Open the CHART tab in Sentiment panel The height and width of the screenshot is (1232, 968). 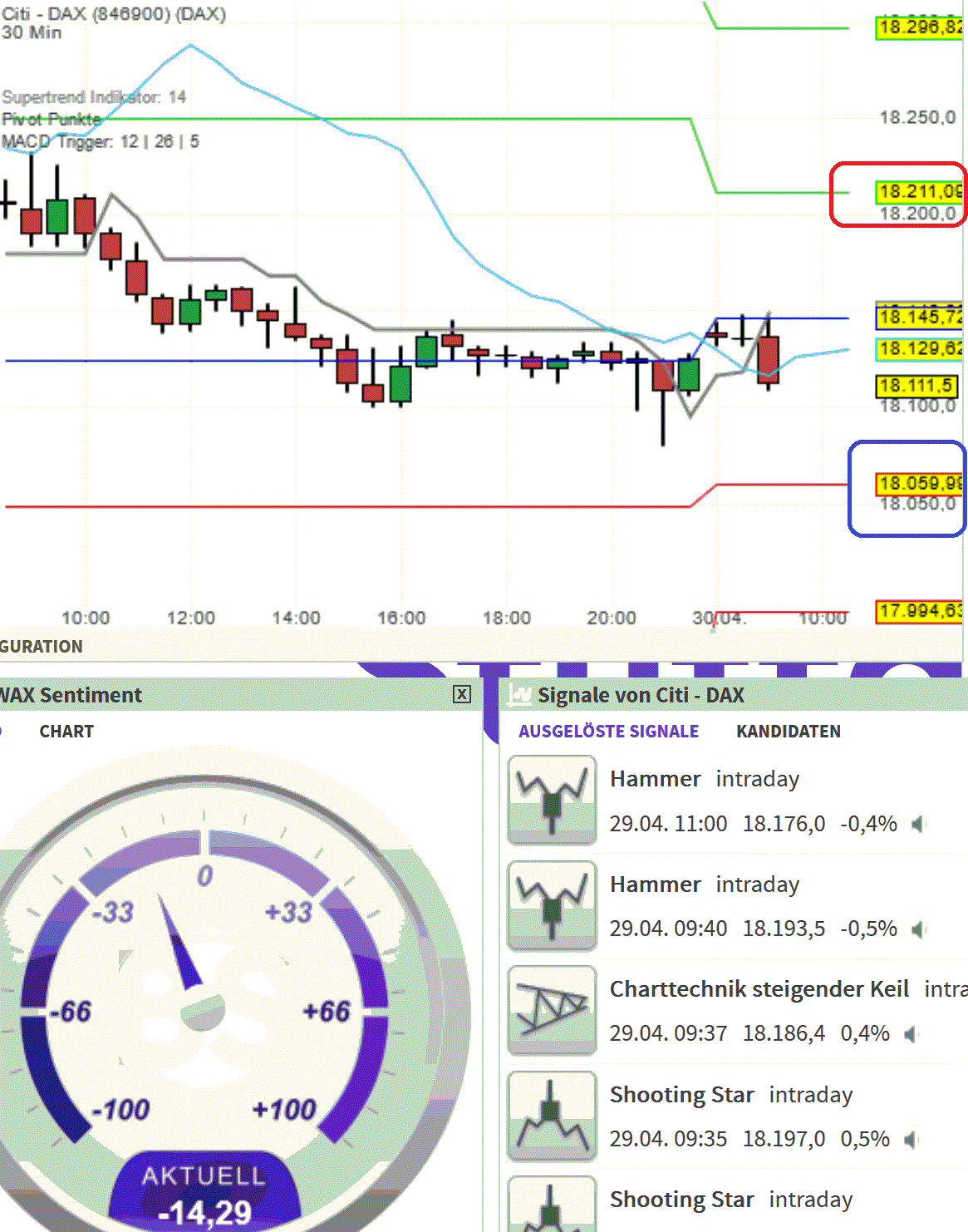66,732
